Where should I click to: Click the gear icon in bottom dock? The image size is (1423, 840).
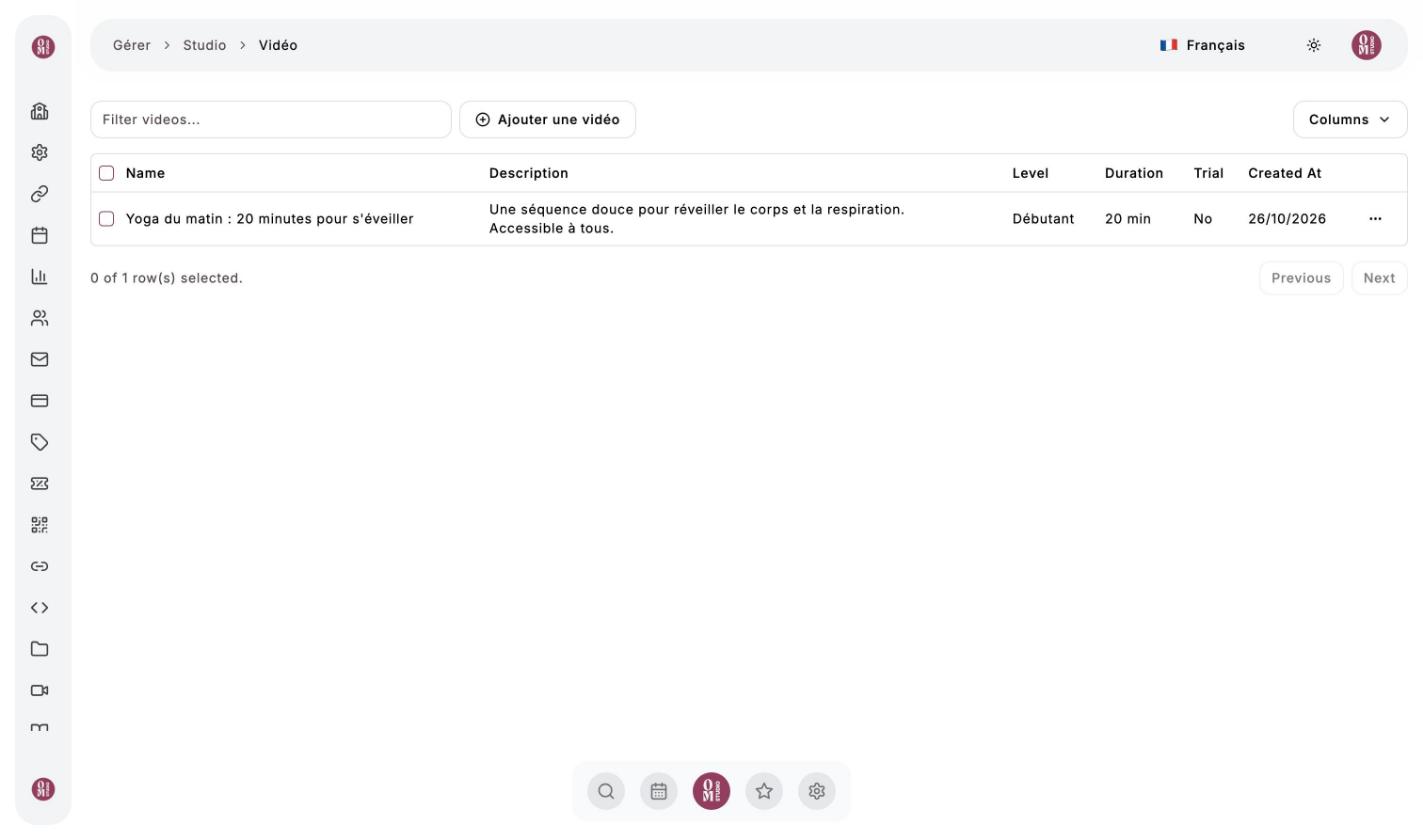point(817,792)
